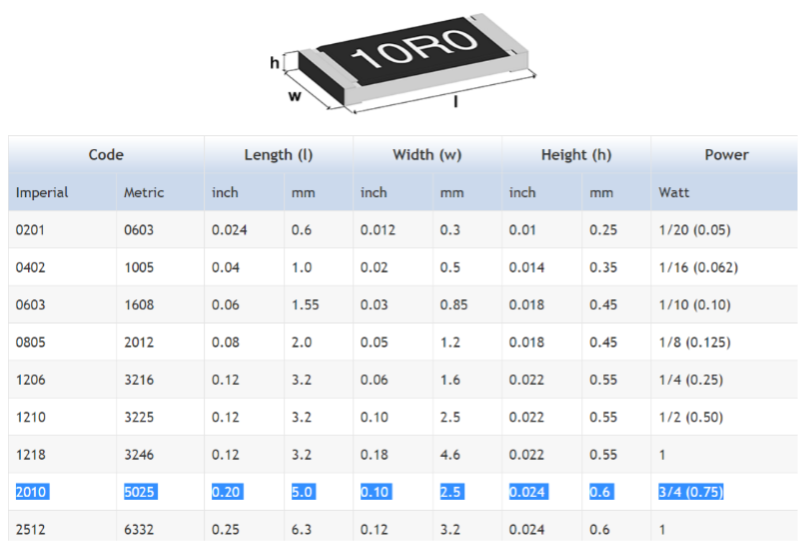800x543 pixels.
Task: Click the 1.55 mm length value
Action: tap(305, 305)
